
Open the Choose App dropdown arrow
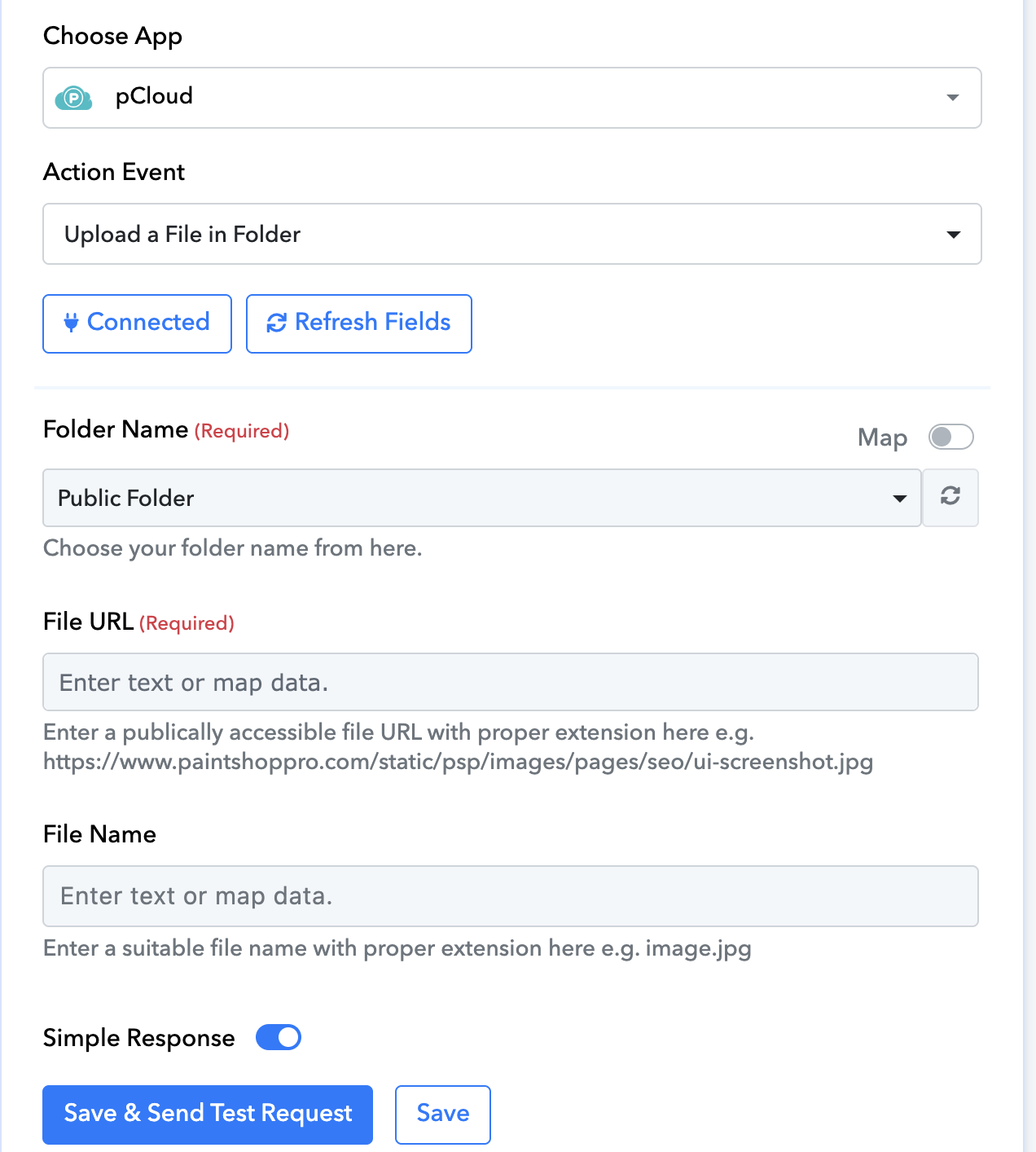[x=952, y=98]
